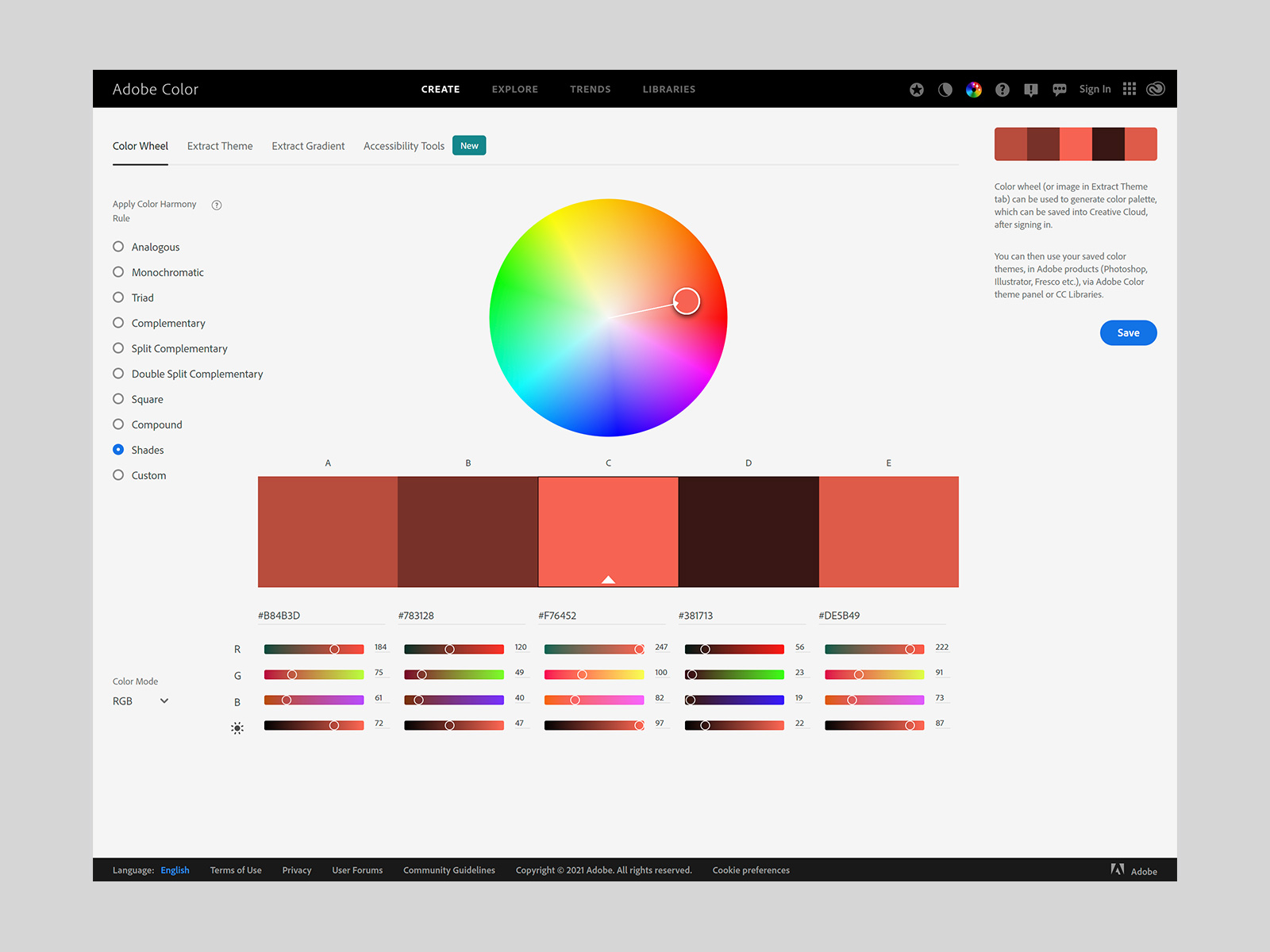Enable the Complementary harmony rule
Screen dimensions: 1270x952
pyautogui.click(x=117, y=323)
